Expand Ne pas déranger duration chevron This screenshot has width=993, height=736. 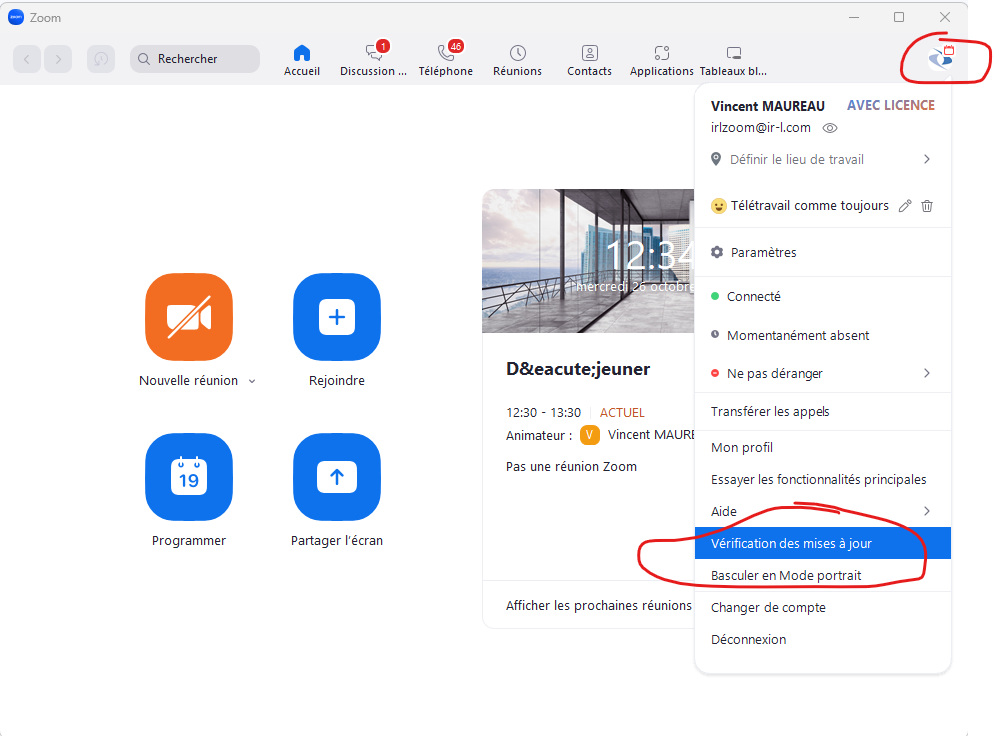927,373
